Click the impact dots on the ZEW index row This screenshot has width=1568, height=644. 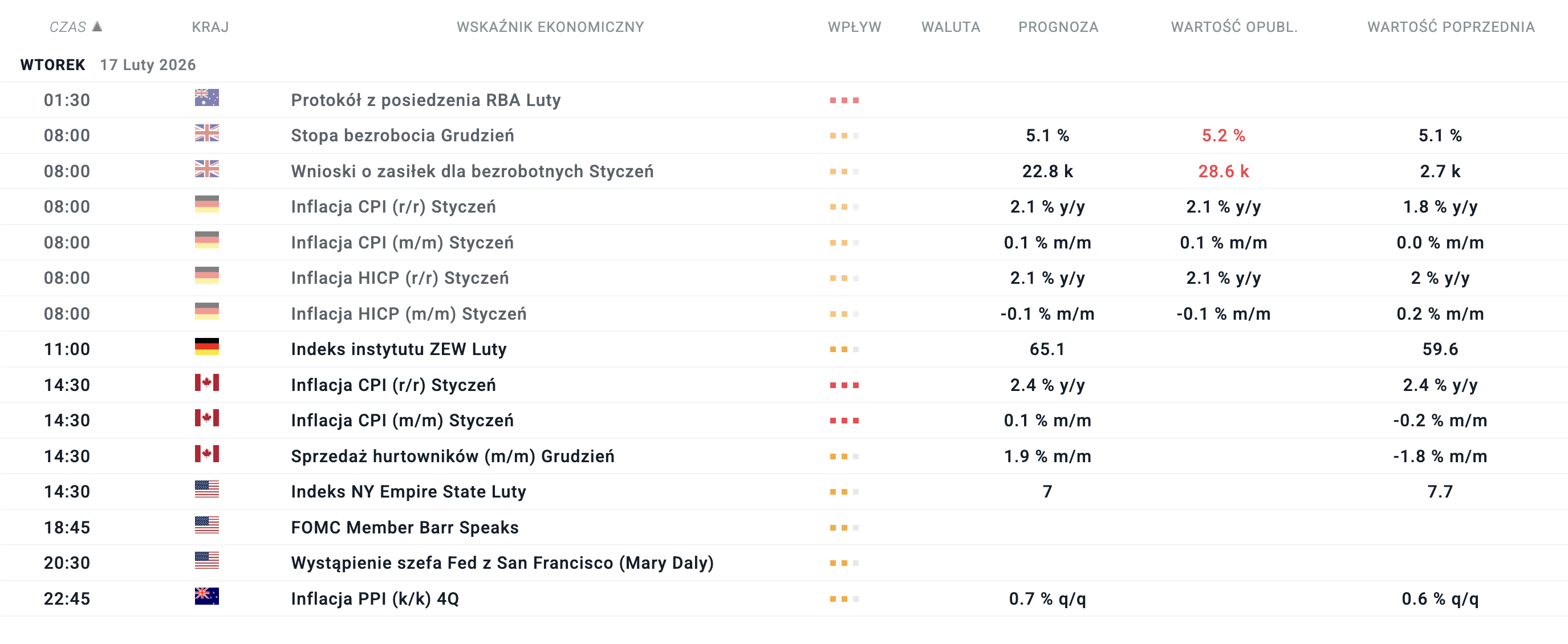(x=844, y=350)
